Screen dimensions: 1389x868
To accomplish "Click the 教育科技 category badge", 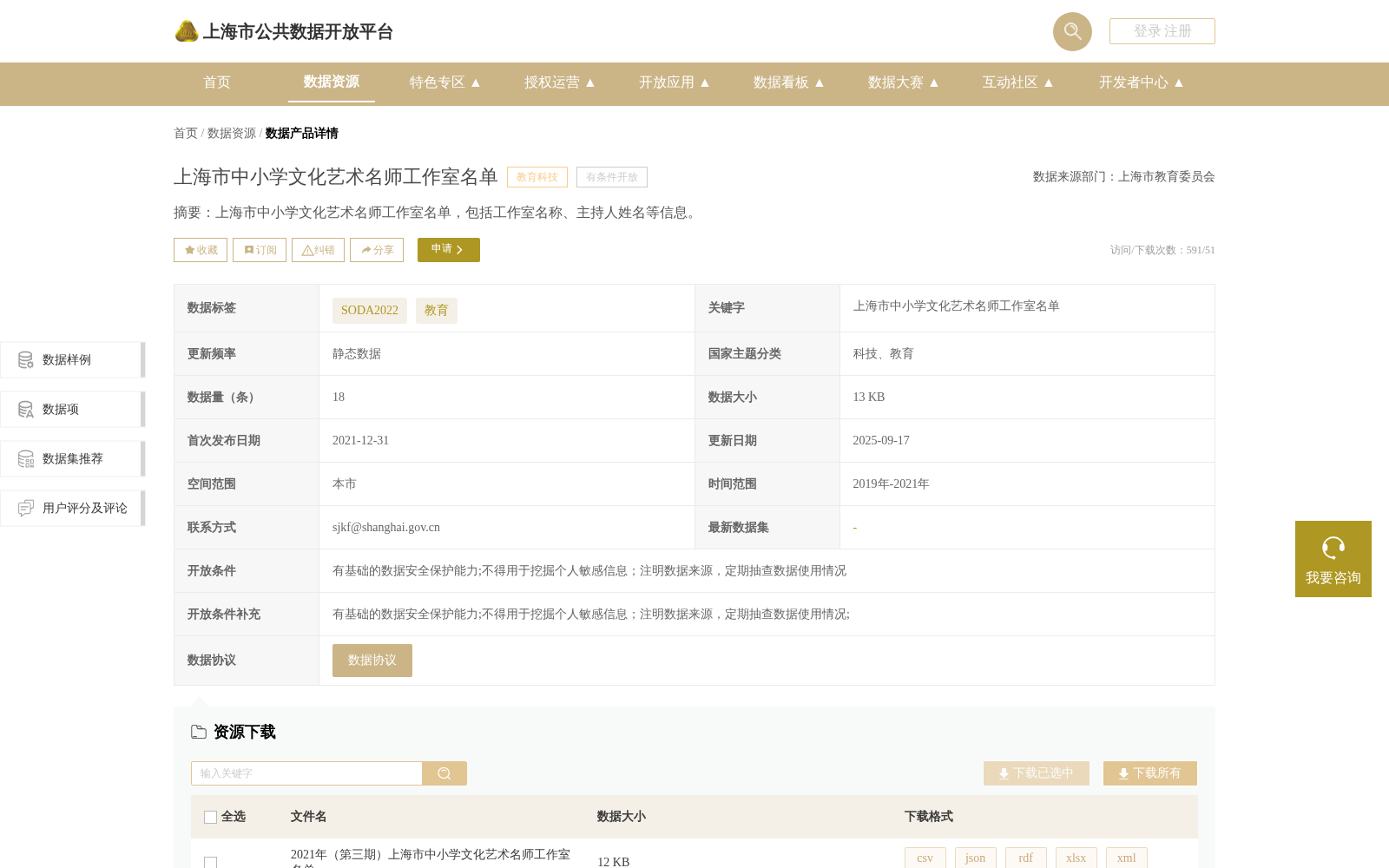I will [537, 177].
